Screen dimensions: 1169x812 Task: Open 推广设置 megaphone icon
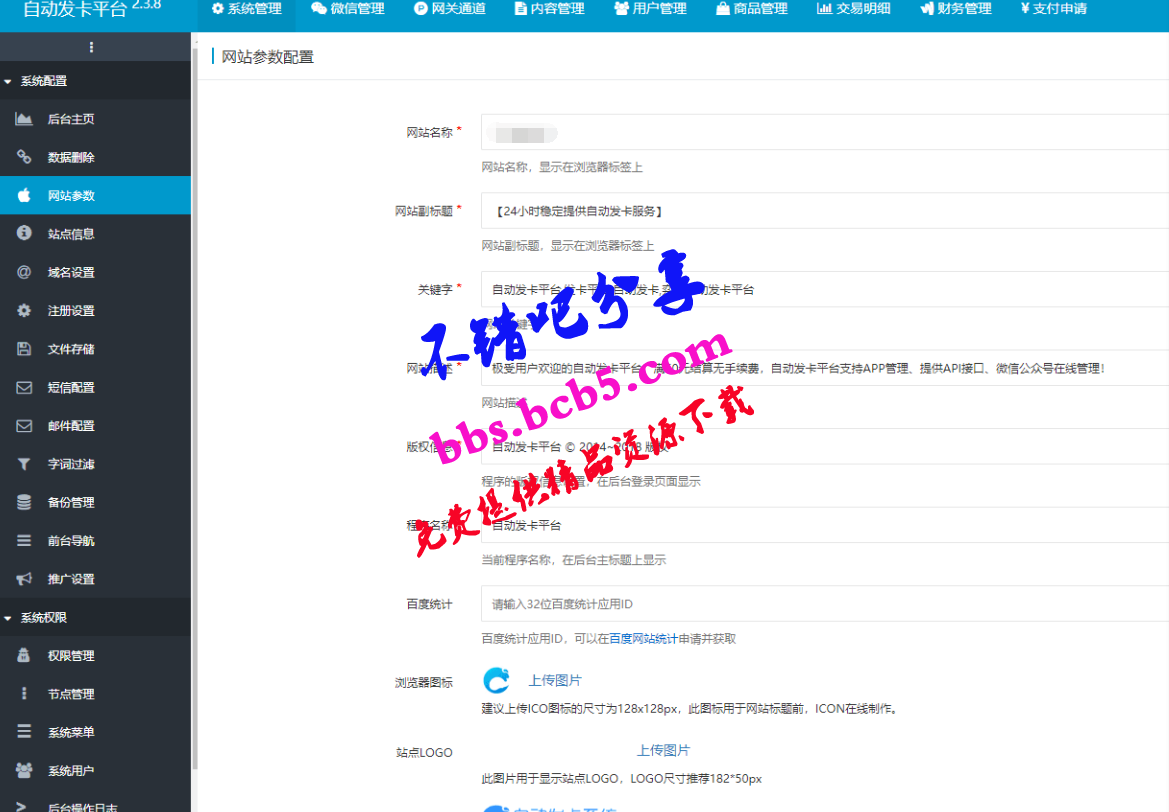coord(24,579)
